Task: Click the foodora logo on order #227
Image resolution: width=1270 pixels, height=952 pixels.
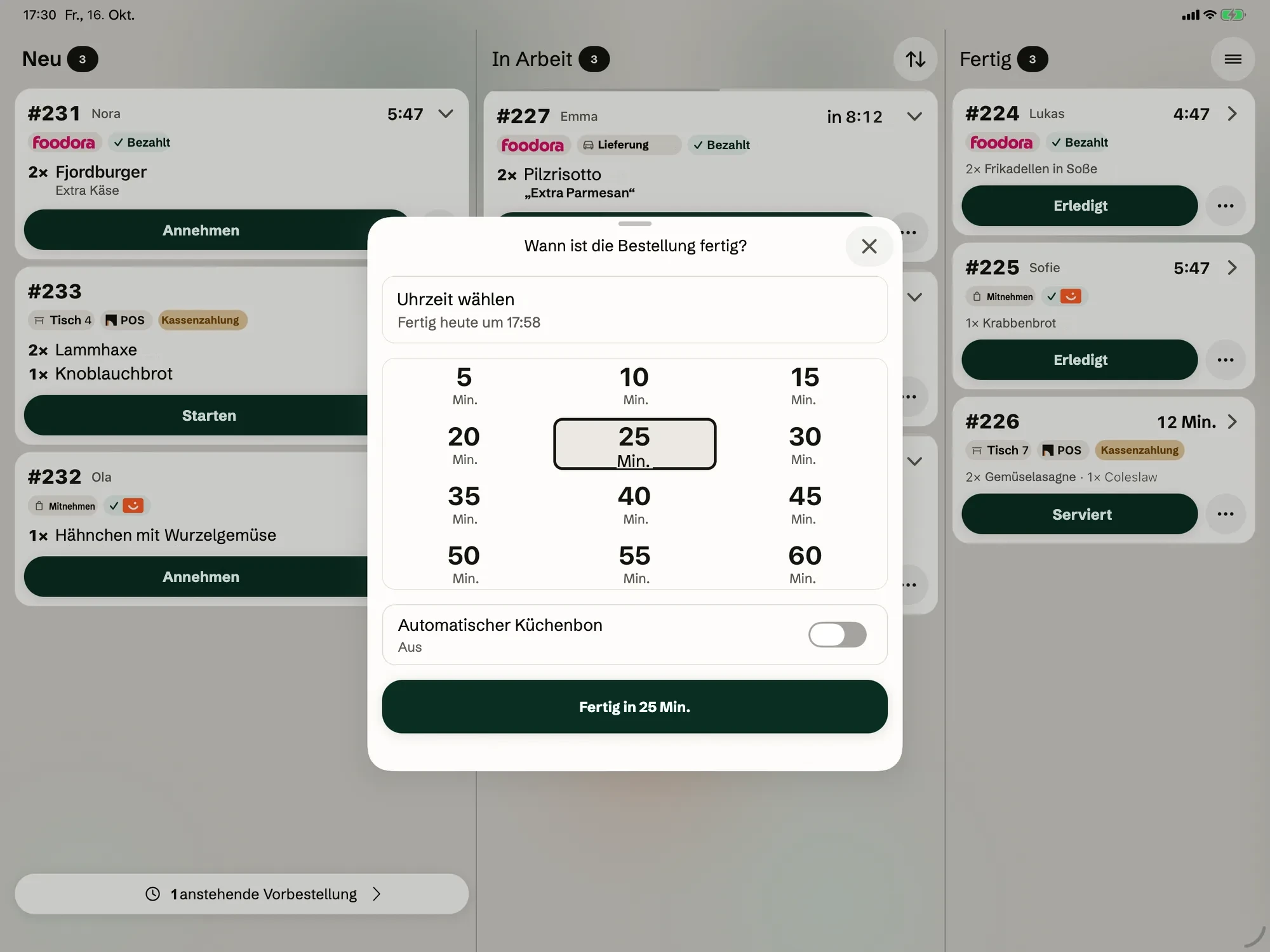Action: click(532, 145)
